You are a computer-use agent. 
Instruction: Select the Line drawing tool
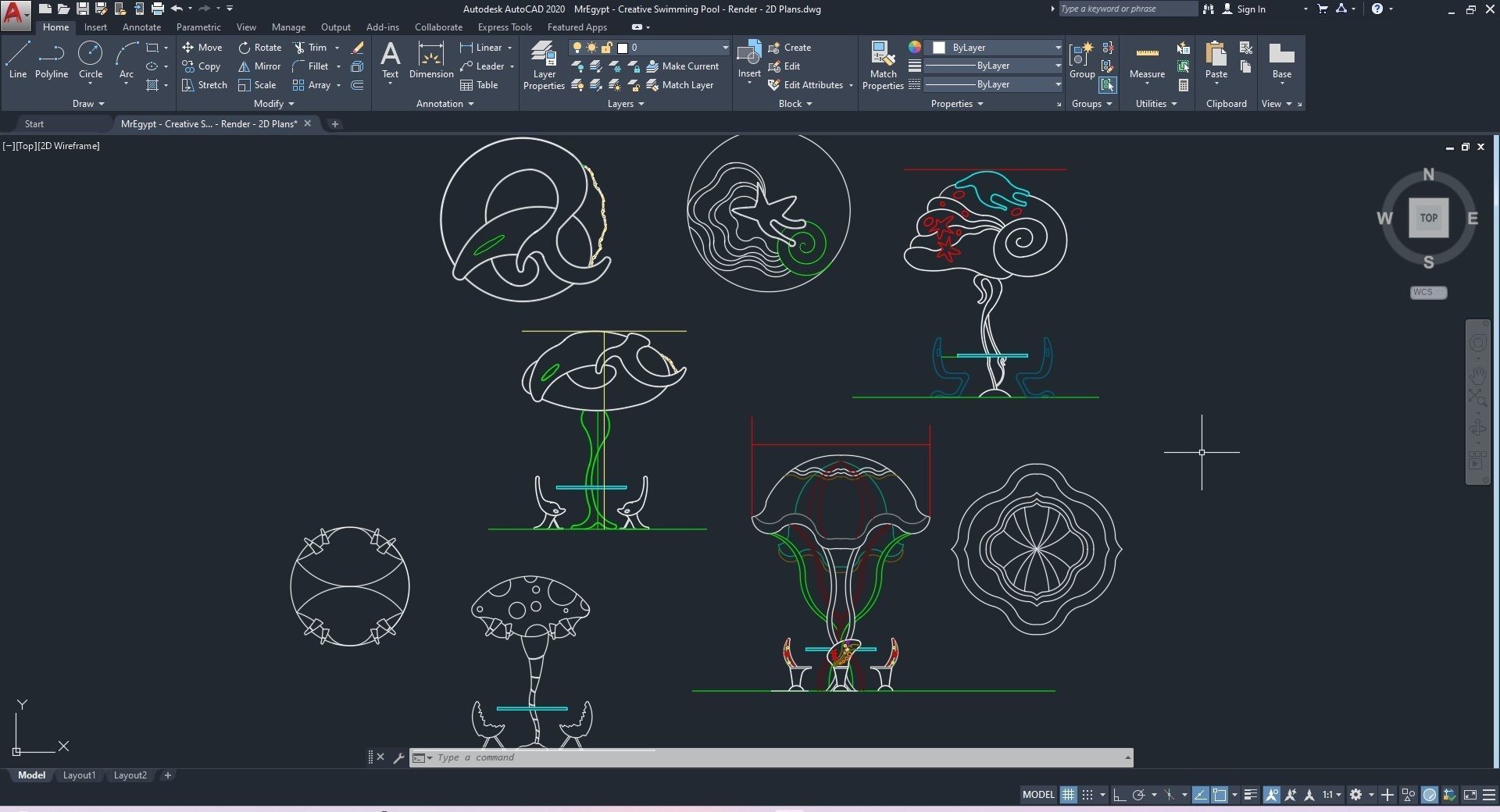pyautogui.click(x=18, y=60)
